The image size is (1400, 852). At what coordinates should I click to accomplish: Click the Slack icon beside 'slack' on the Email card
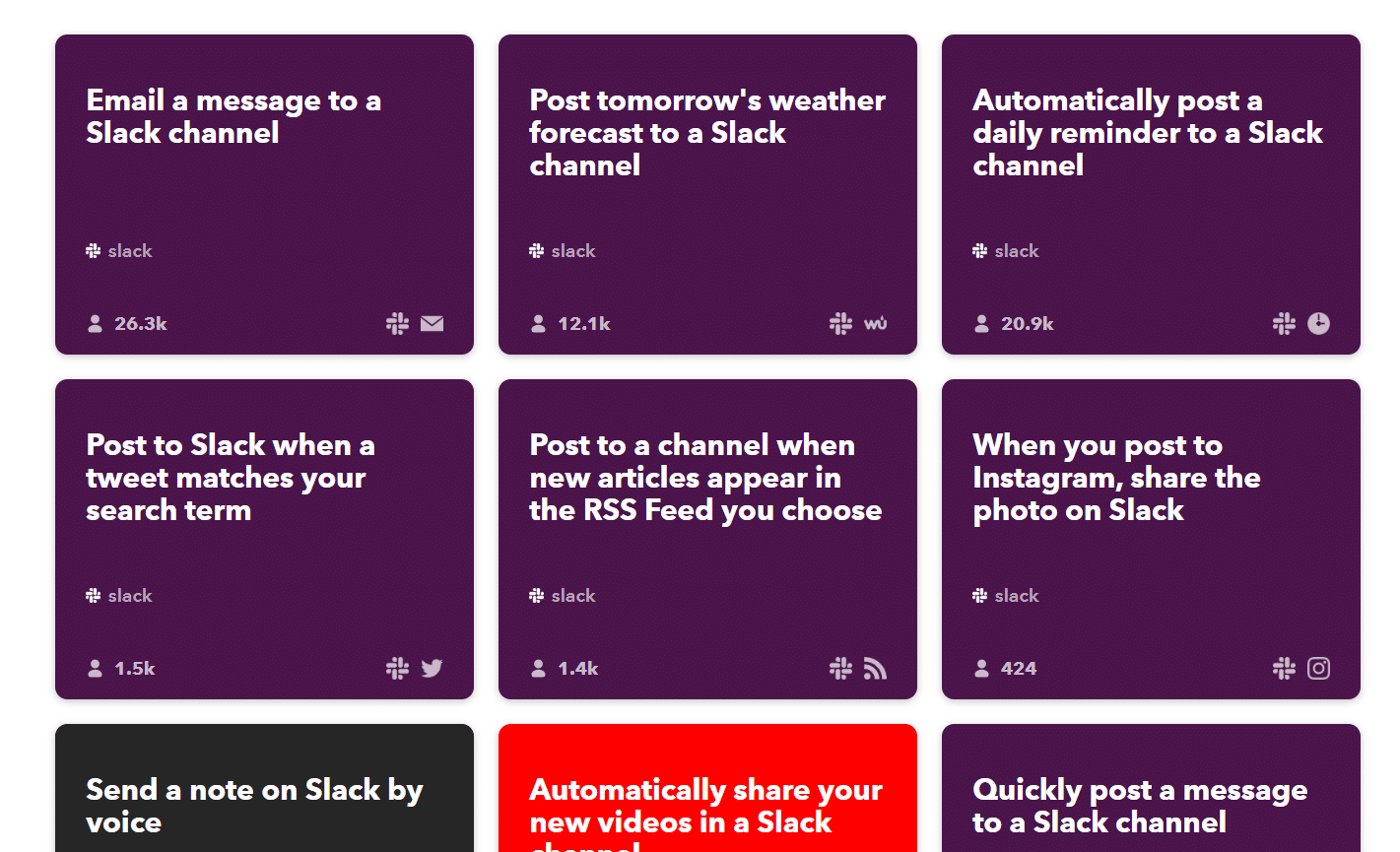point(91,250)
